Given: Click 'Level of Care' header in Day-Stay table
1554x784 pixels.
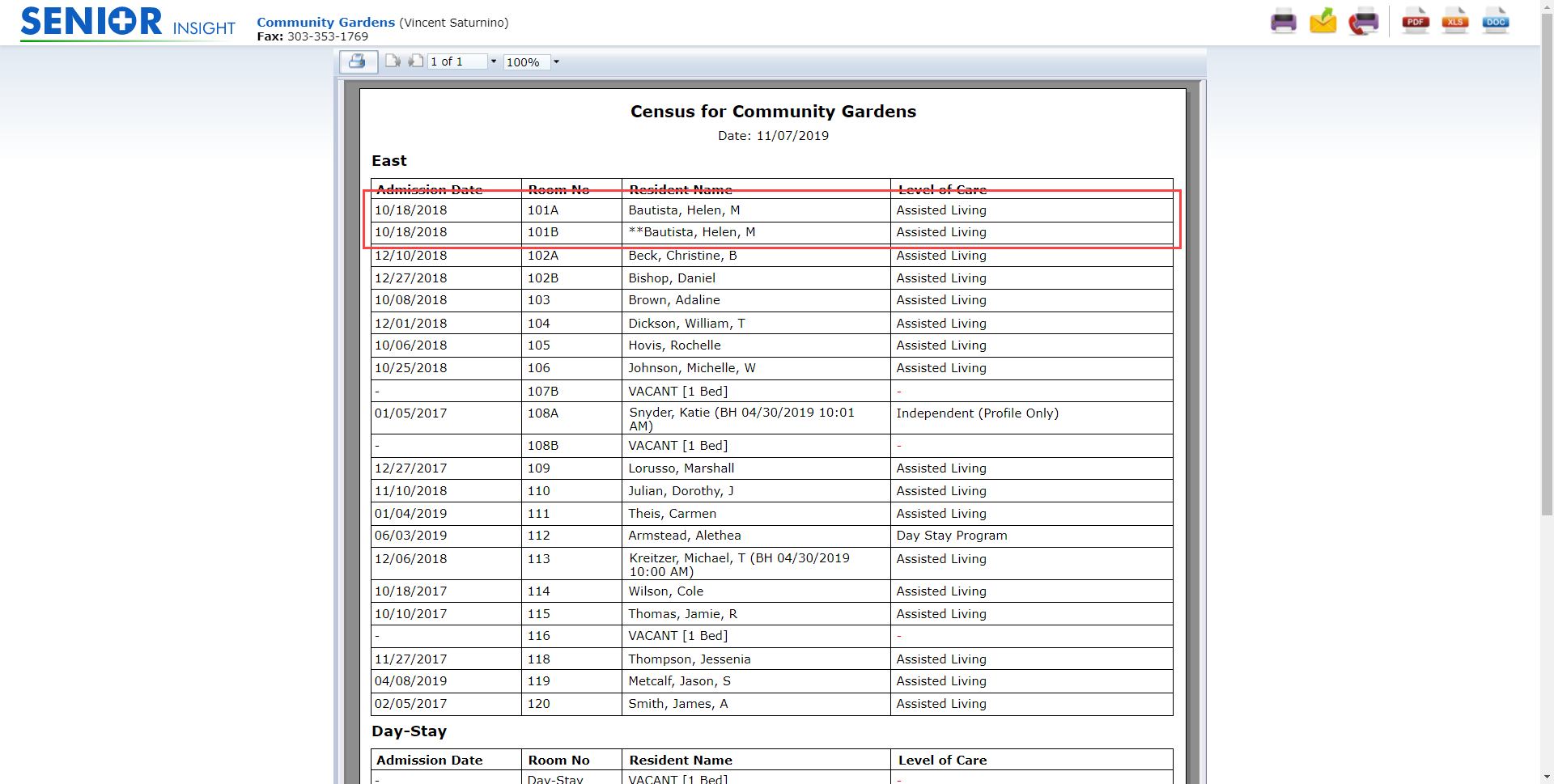Looking at the screenshot, I should tap(942, 761).
